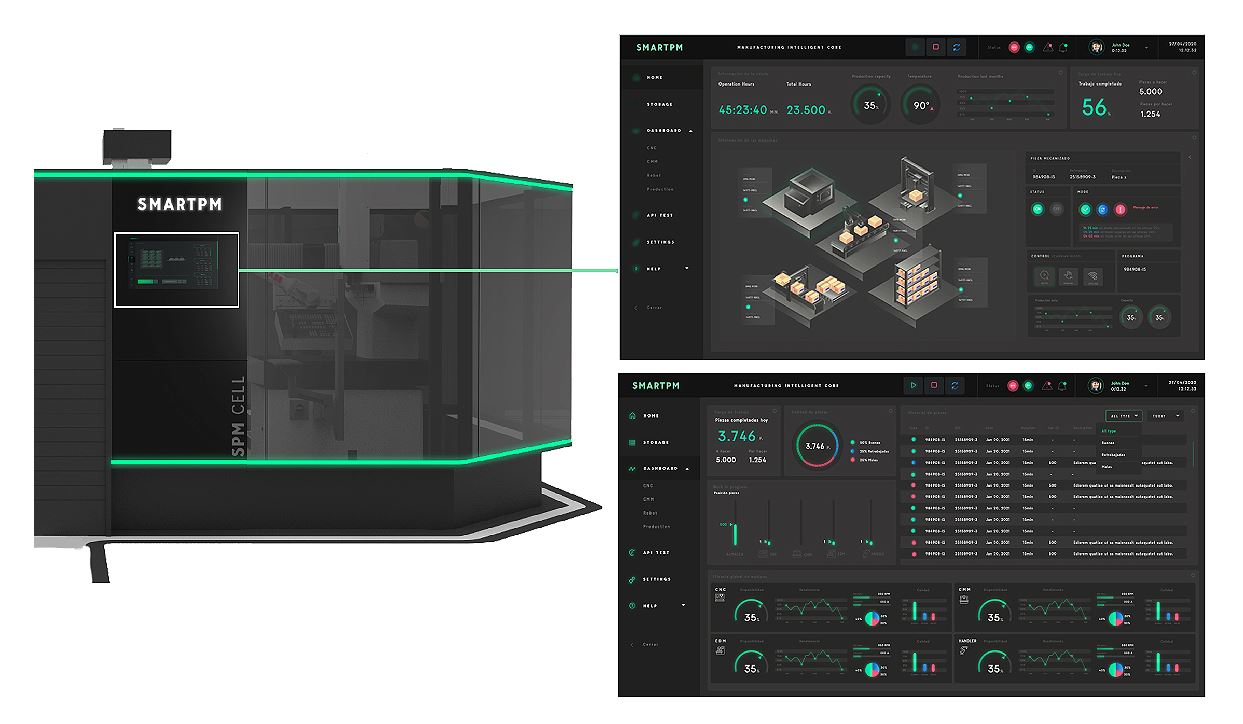Click the control screen on the SMARTPM machine

click(x=176, y=269)
